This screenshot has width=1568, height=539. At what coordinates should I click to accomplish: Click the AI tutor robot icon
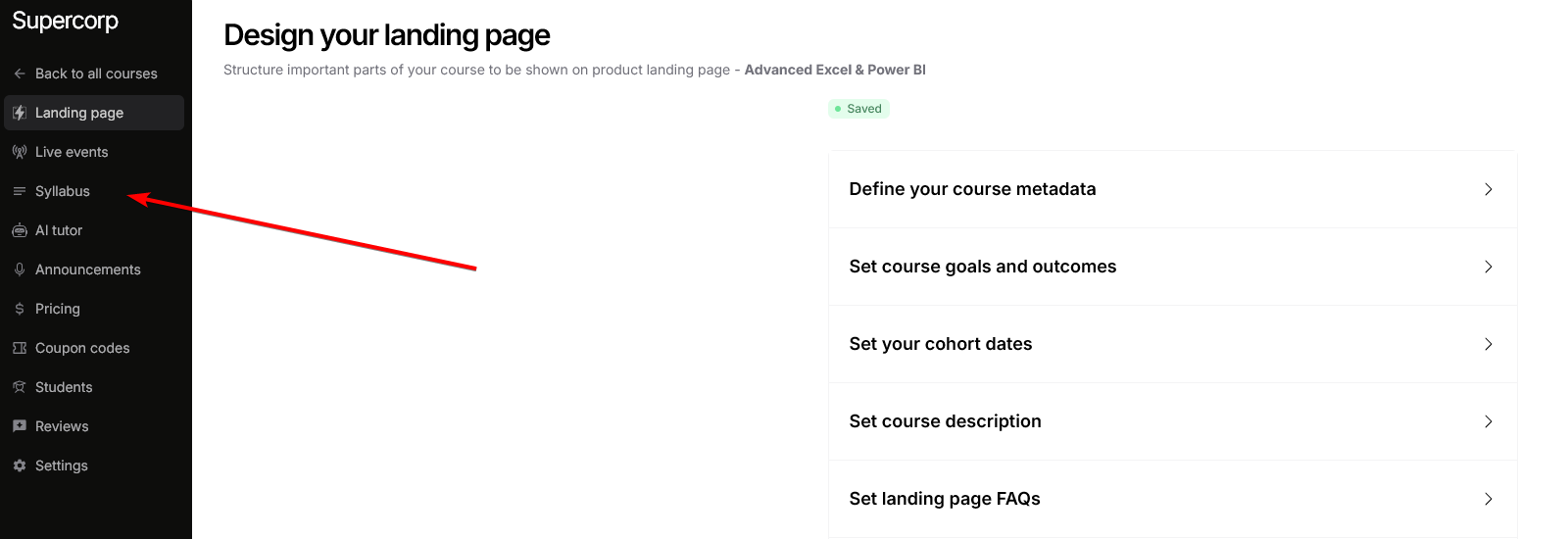coord(20,230)
